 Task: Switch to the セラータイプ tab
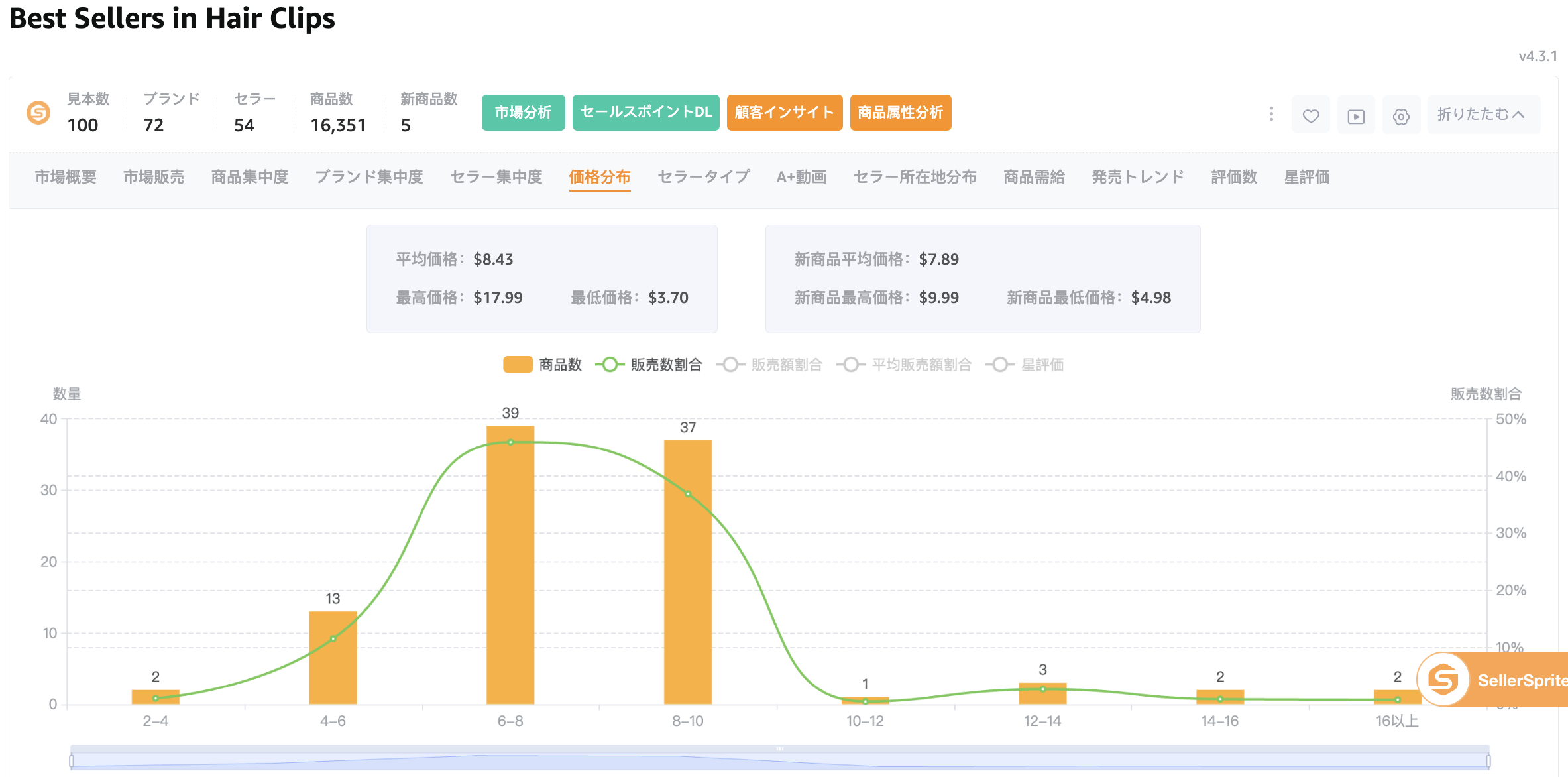(704, 177)
